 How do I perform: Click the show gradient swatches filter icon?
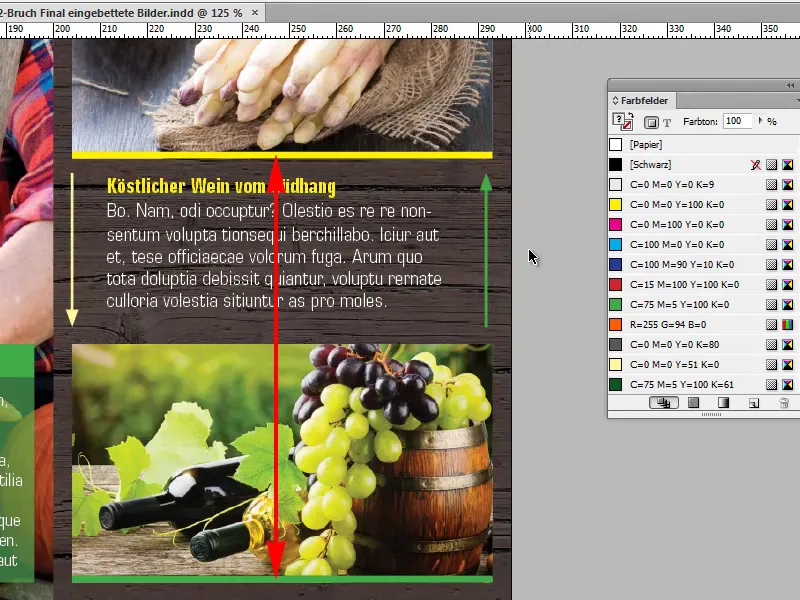pos(722,402)
